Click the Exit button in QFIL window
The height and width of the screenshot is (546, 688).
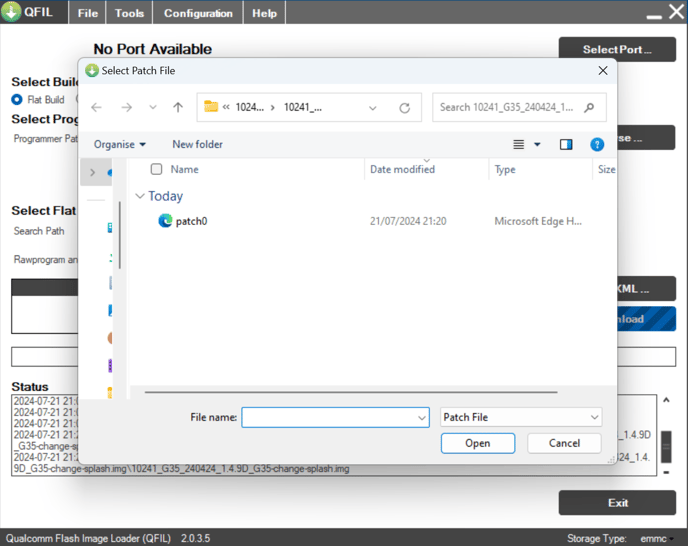click(x=617, y=503)
